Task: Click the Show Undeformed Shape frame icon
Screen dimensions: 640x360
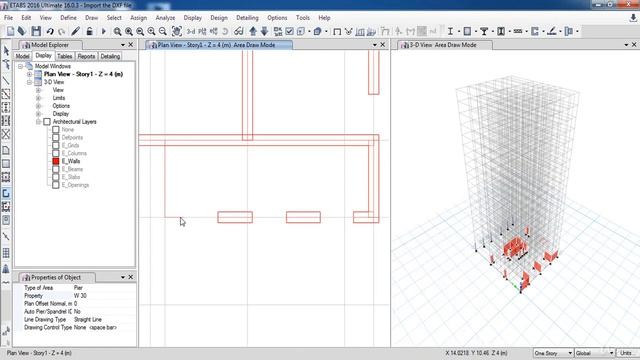Action: (x=337, y=31)
